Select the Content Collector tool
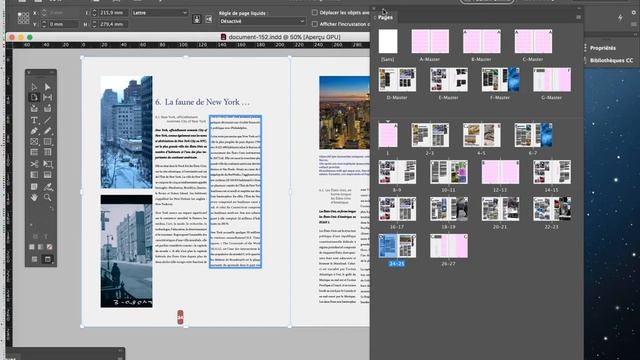Viewport: 640px width, 360px height. 34,108
